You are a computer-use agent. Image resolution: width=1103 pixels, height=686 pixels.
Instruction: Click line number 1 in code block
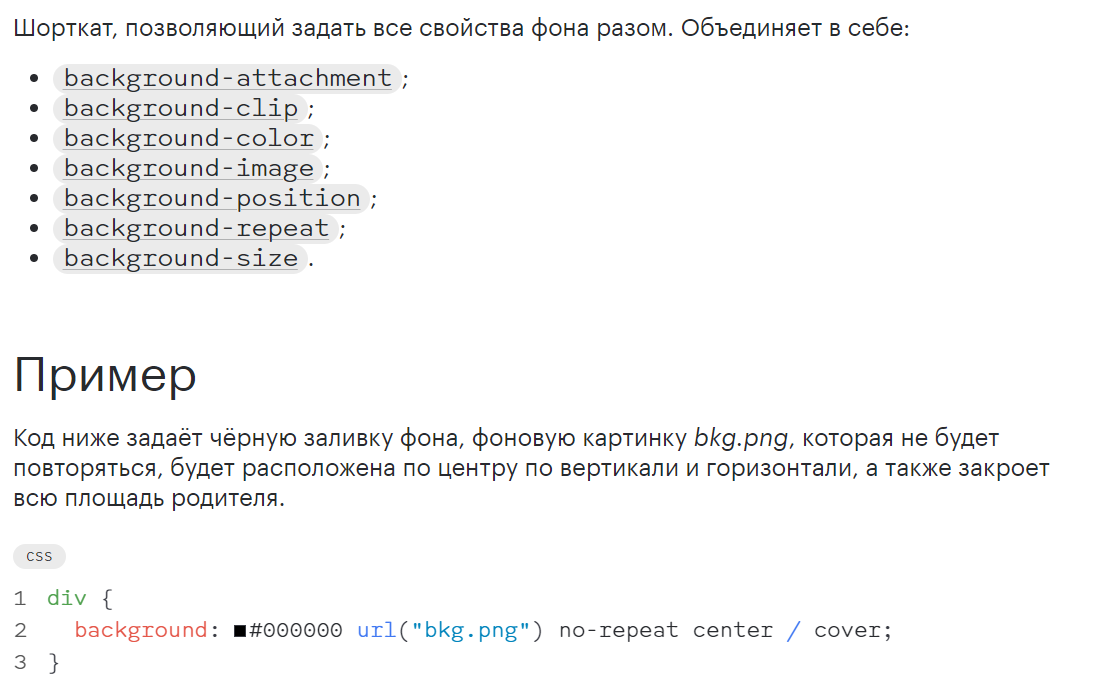pos(20,599)
